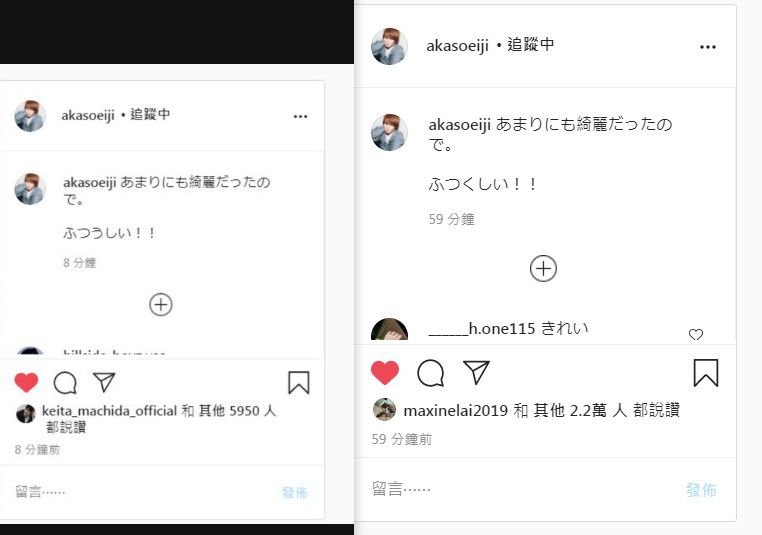Open more options menu on right post
This screenshot has width=762, height=535.
click(x=708, y=47)
